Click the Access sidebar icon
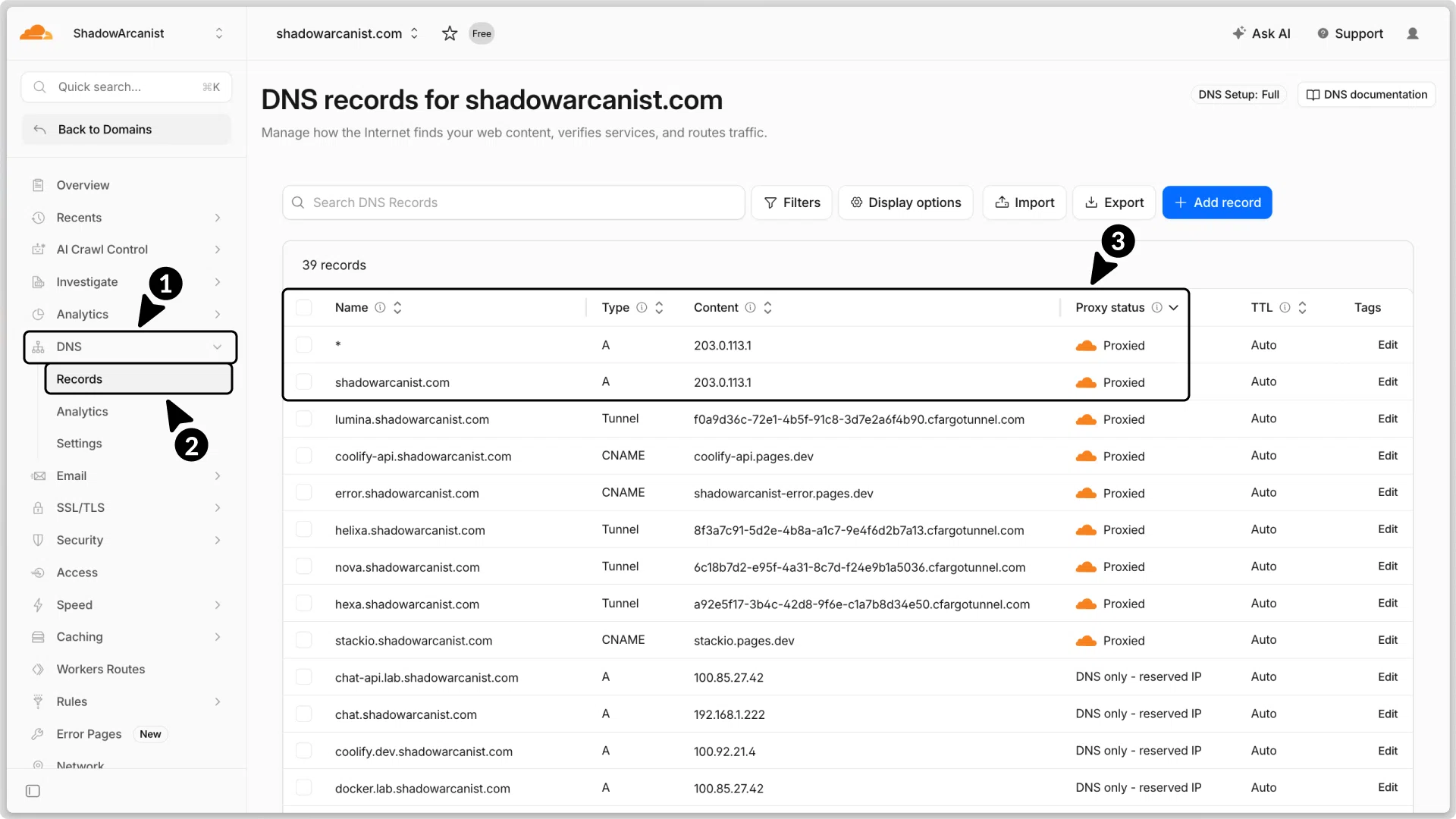1456x819 pixels. pos(38,573)
